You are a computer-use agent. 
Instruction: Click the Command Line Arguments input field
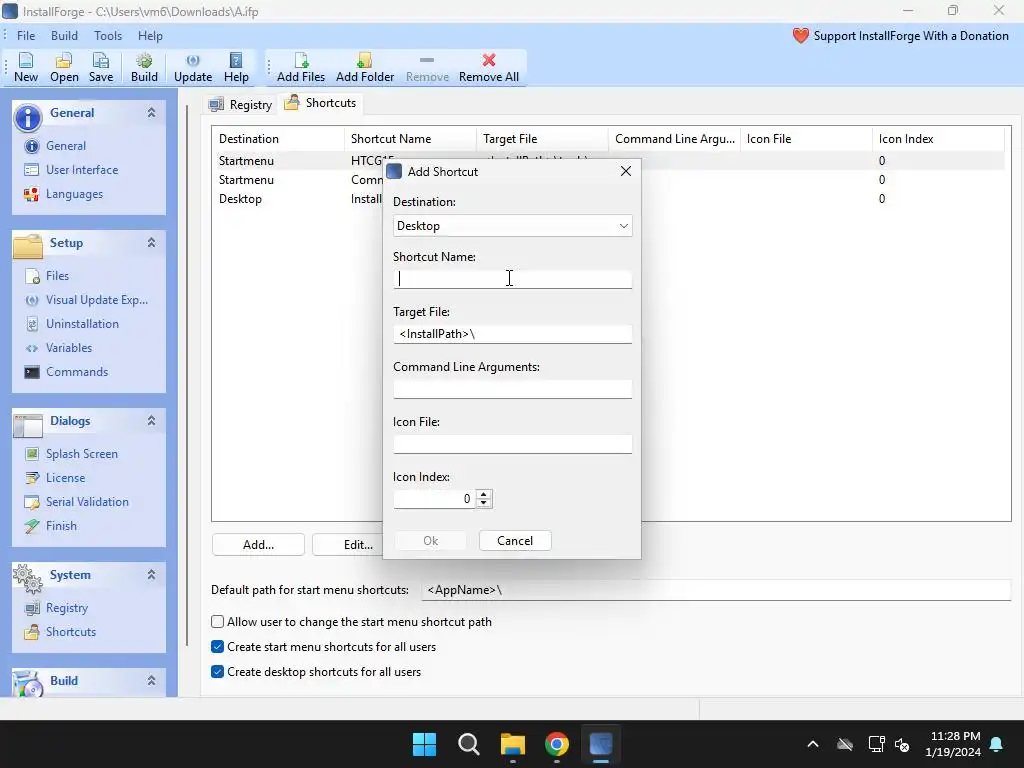pyautogui.click(x=512, y=389)
